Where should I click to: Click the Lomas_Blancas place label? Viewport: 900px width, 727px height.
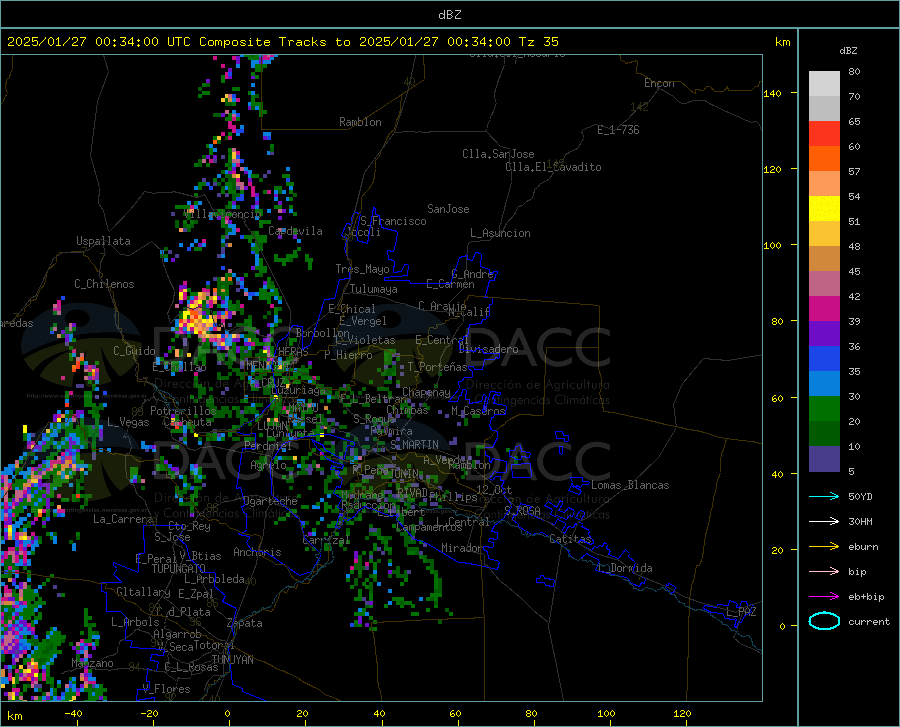click(x=630, y=485)
